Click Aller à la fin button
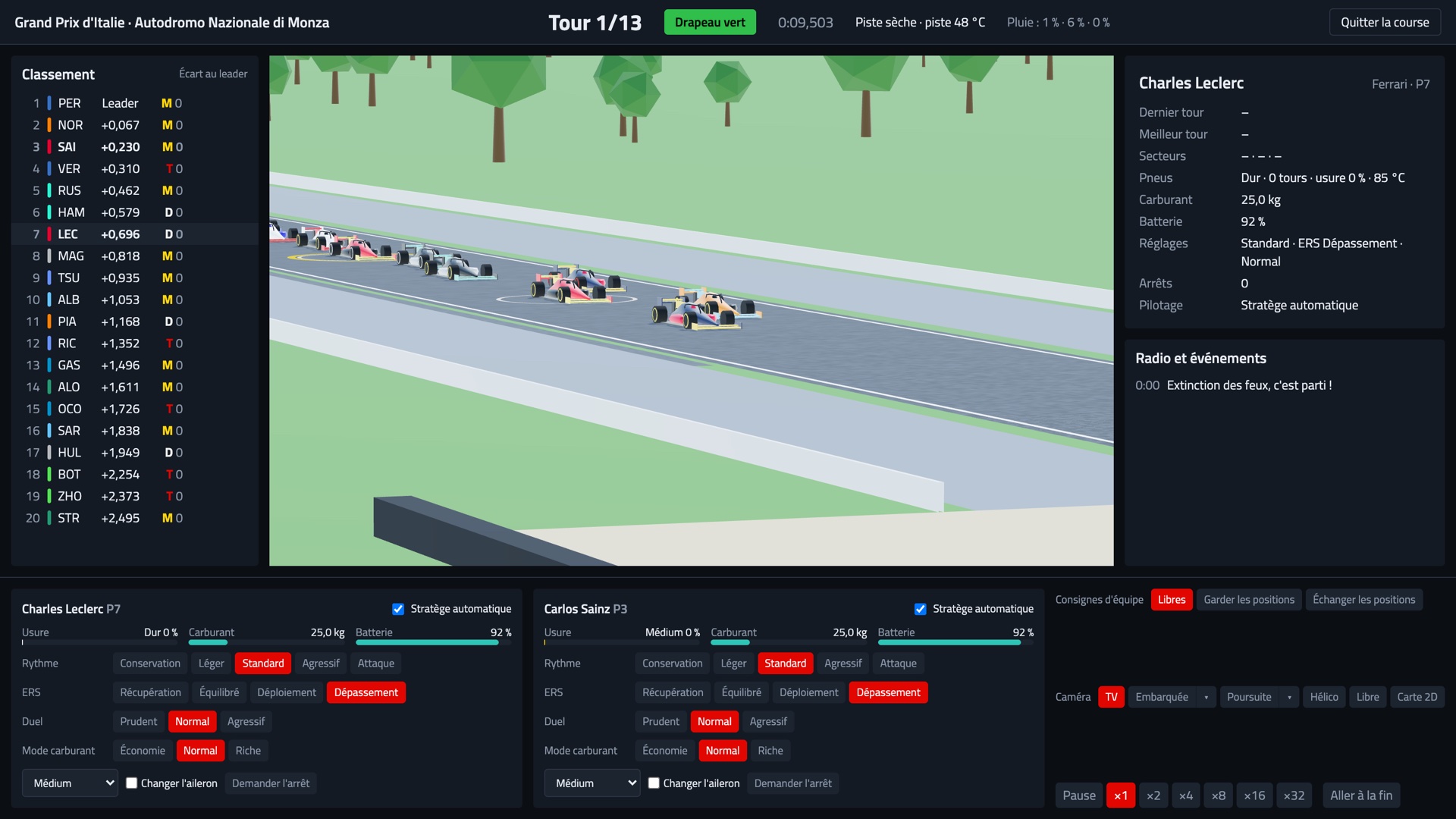 (x=1361, y=795)
